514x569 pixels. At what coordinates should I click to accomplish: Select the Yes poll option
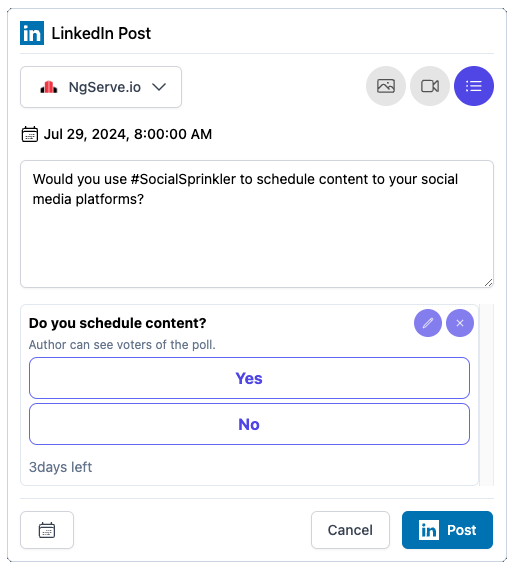click(249, 378)
